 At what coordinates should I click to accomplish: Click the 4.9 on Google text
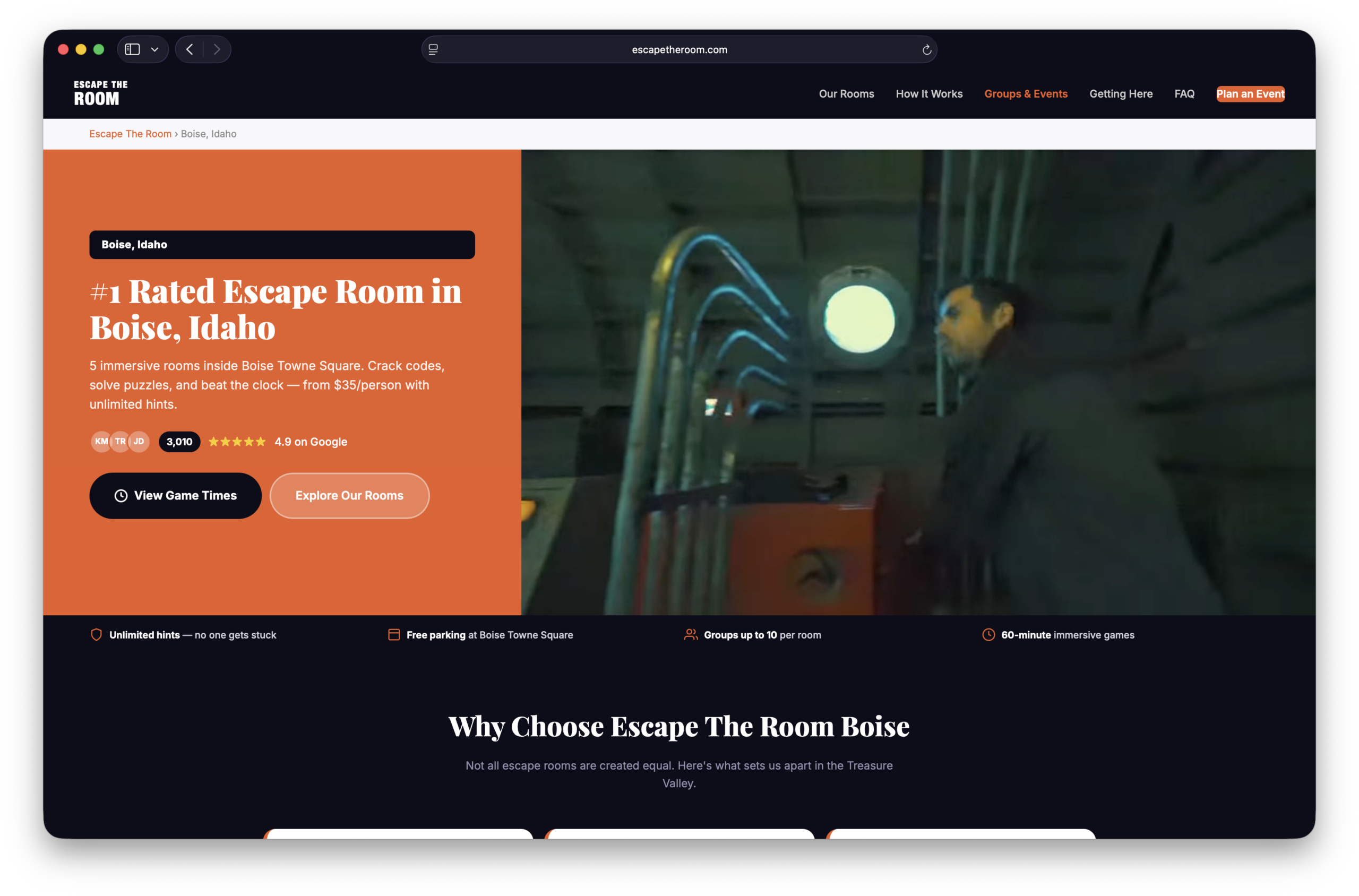[x=311, y=442]
